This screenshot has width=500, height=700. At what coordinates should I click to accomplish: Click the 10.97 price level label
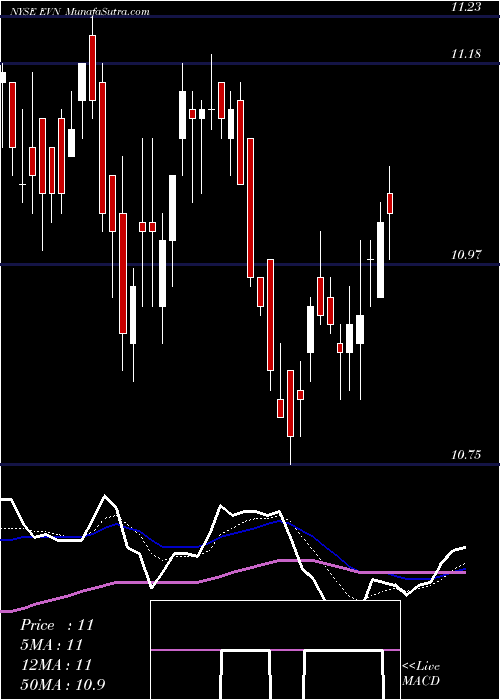click(466, 255)
